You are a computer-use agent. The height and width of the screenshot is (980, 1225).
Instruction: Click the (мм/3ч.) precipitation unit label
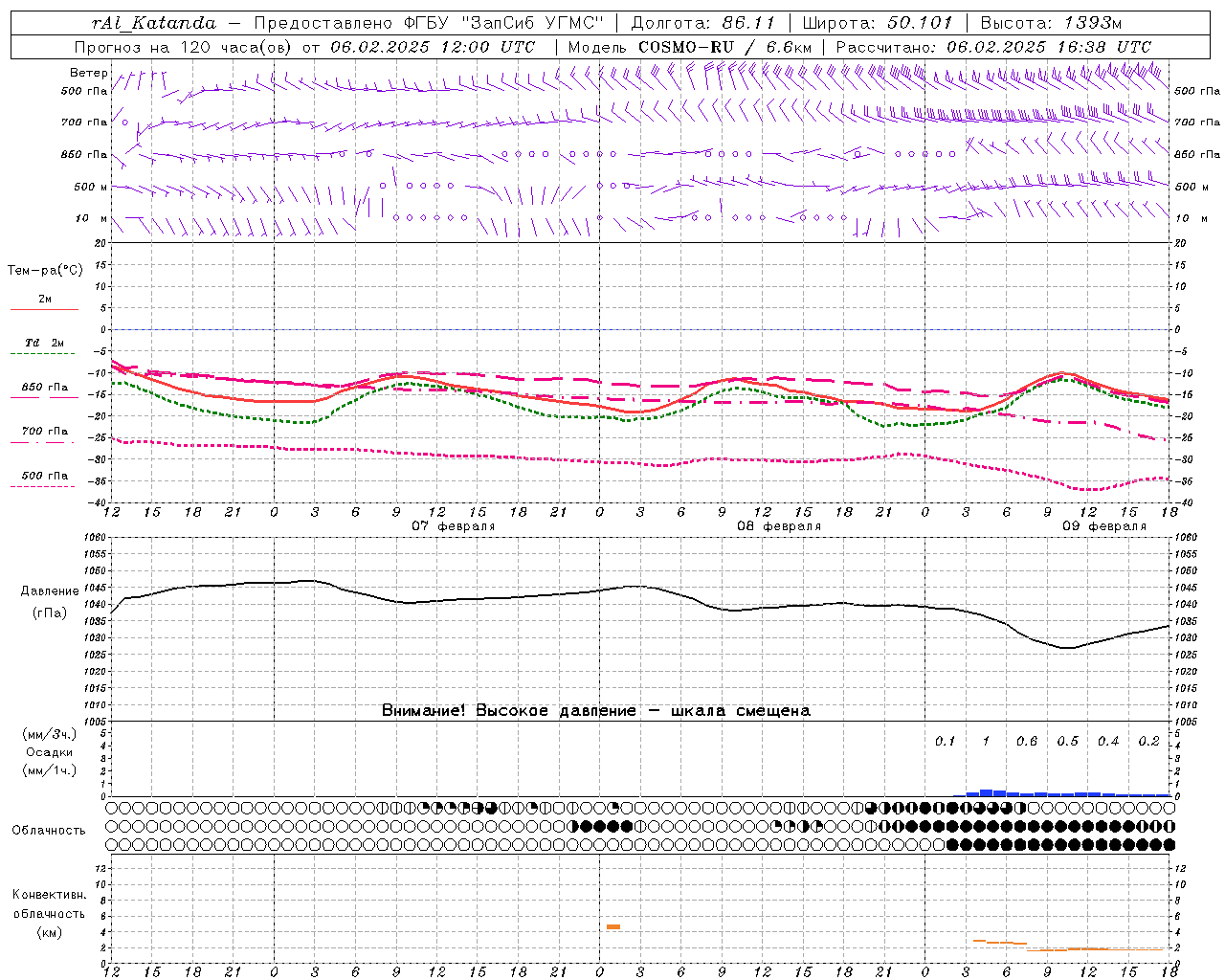[50, 734]
